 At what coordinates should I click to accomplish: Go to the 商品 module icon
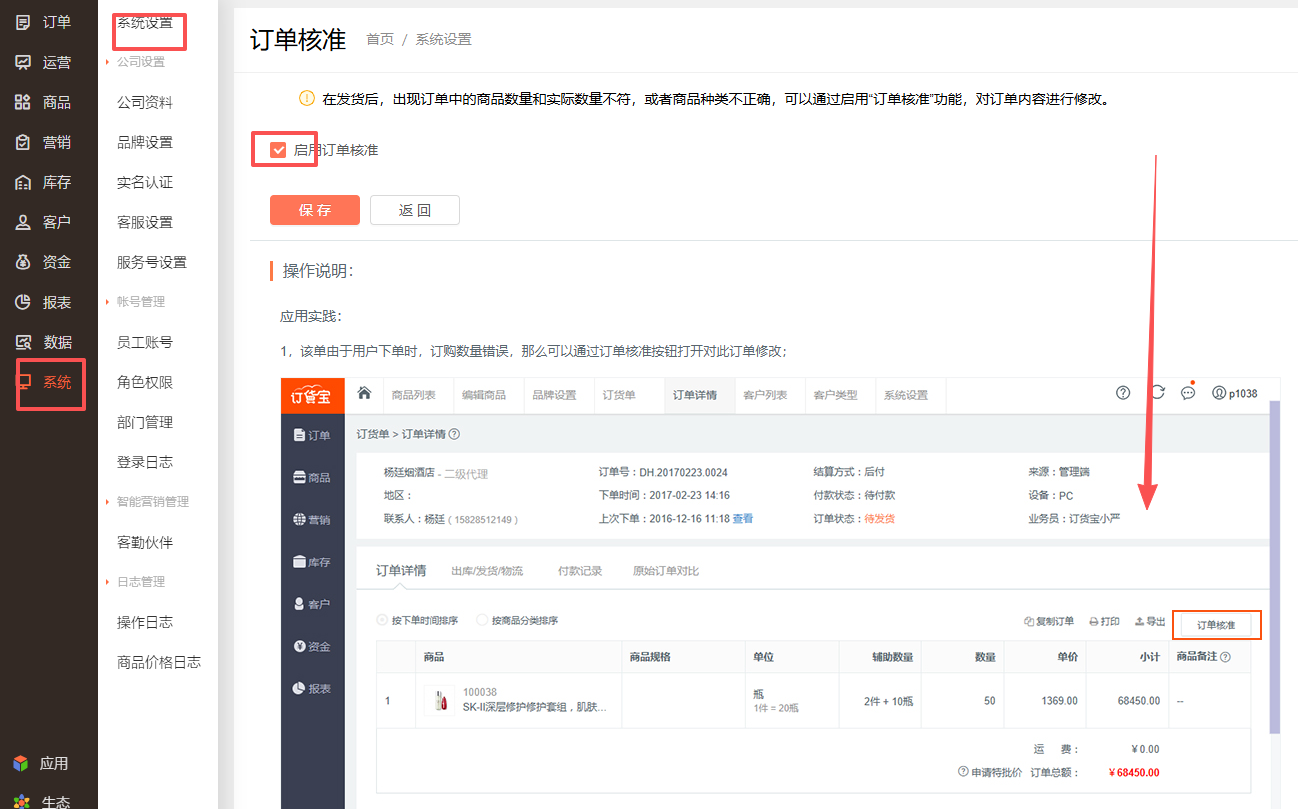coord(23,102)
